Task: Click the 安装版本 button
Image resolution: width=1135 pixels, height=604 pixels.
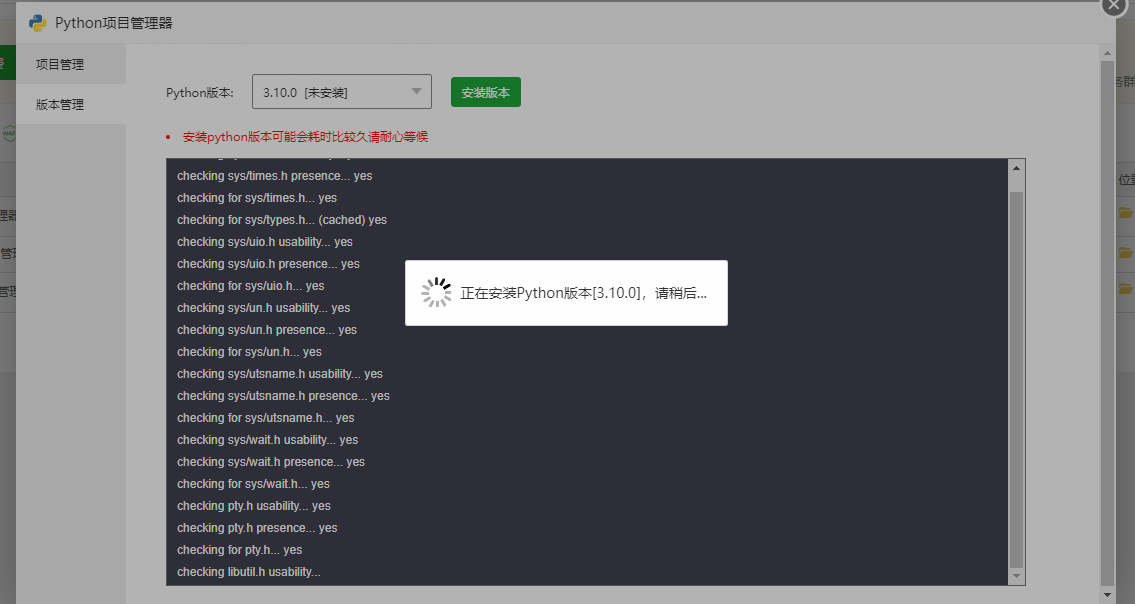Action: (486, 92)
